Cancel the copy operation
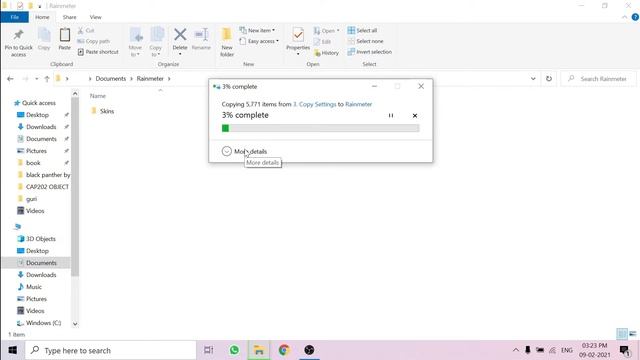640x360 pixels. [x=415, y=116]
